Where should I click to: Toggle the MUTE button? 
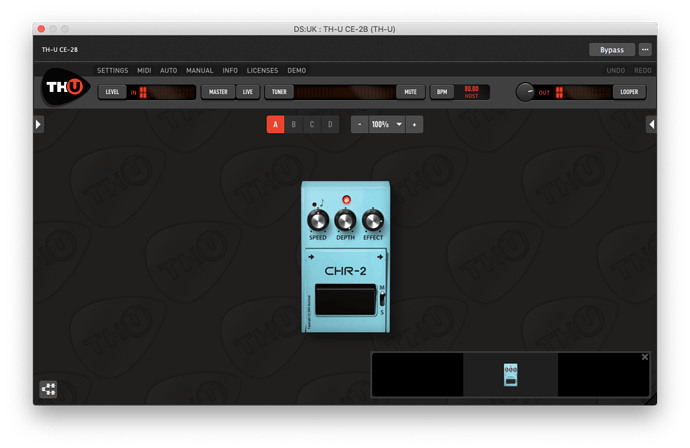click(x=410, y=92)
